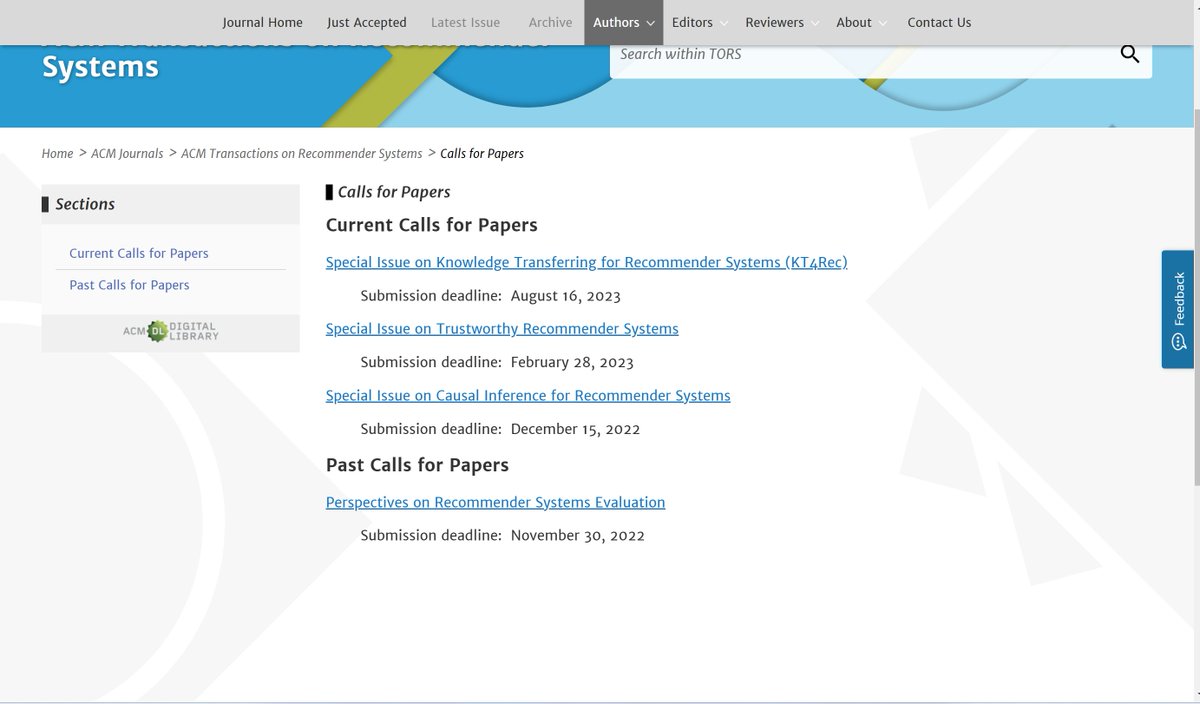1200x704 pixels.
Task: Follow the Home breadcrumb link
Action: [x=57, y=153]
